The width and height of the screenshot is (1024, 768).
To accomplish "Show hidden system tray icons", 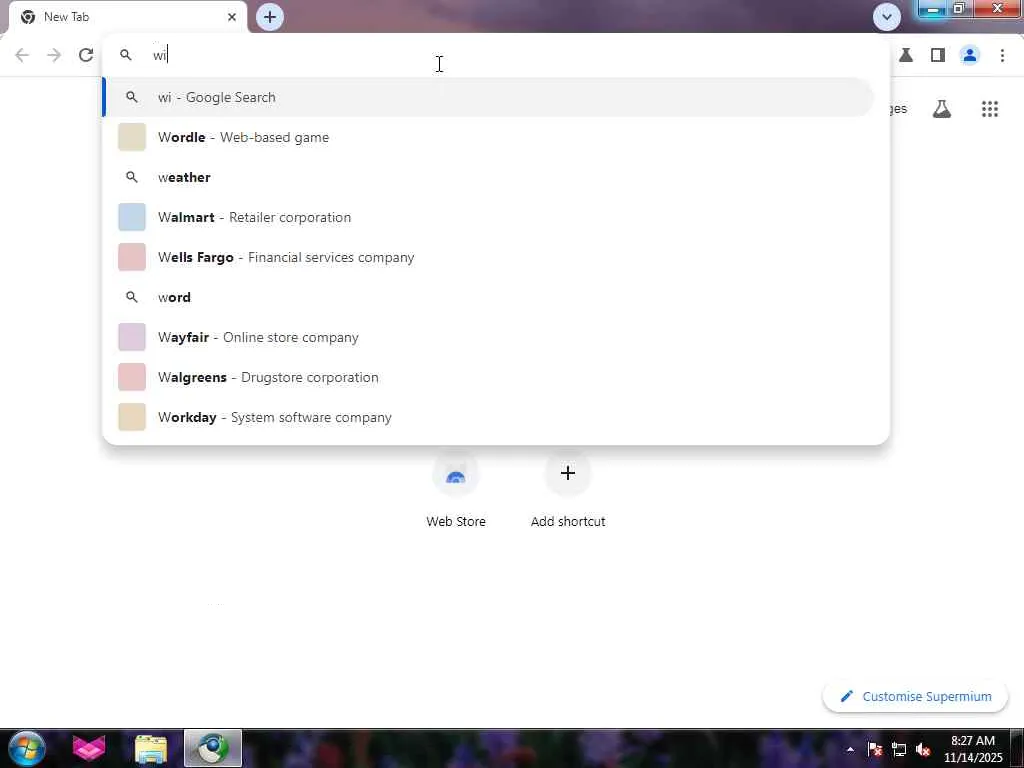I will pyautogui.click(x=850, y=749).
